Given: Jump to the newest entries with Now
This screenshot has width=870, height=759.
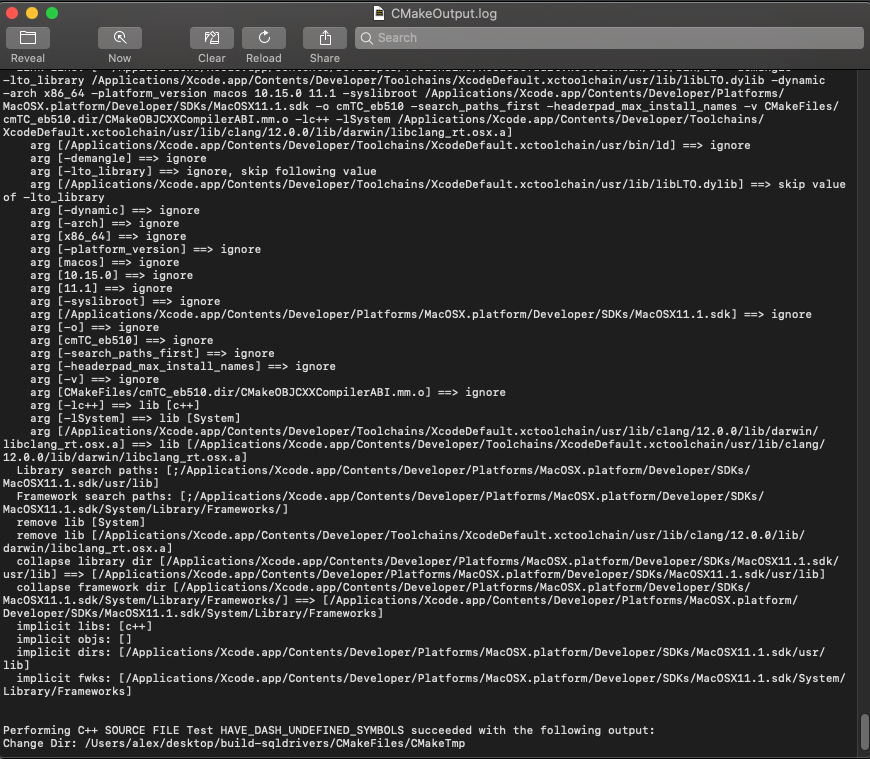Looking at the screenshot, I should pyautogui.click(x=119, y=40).
